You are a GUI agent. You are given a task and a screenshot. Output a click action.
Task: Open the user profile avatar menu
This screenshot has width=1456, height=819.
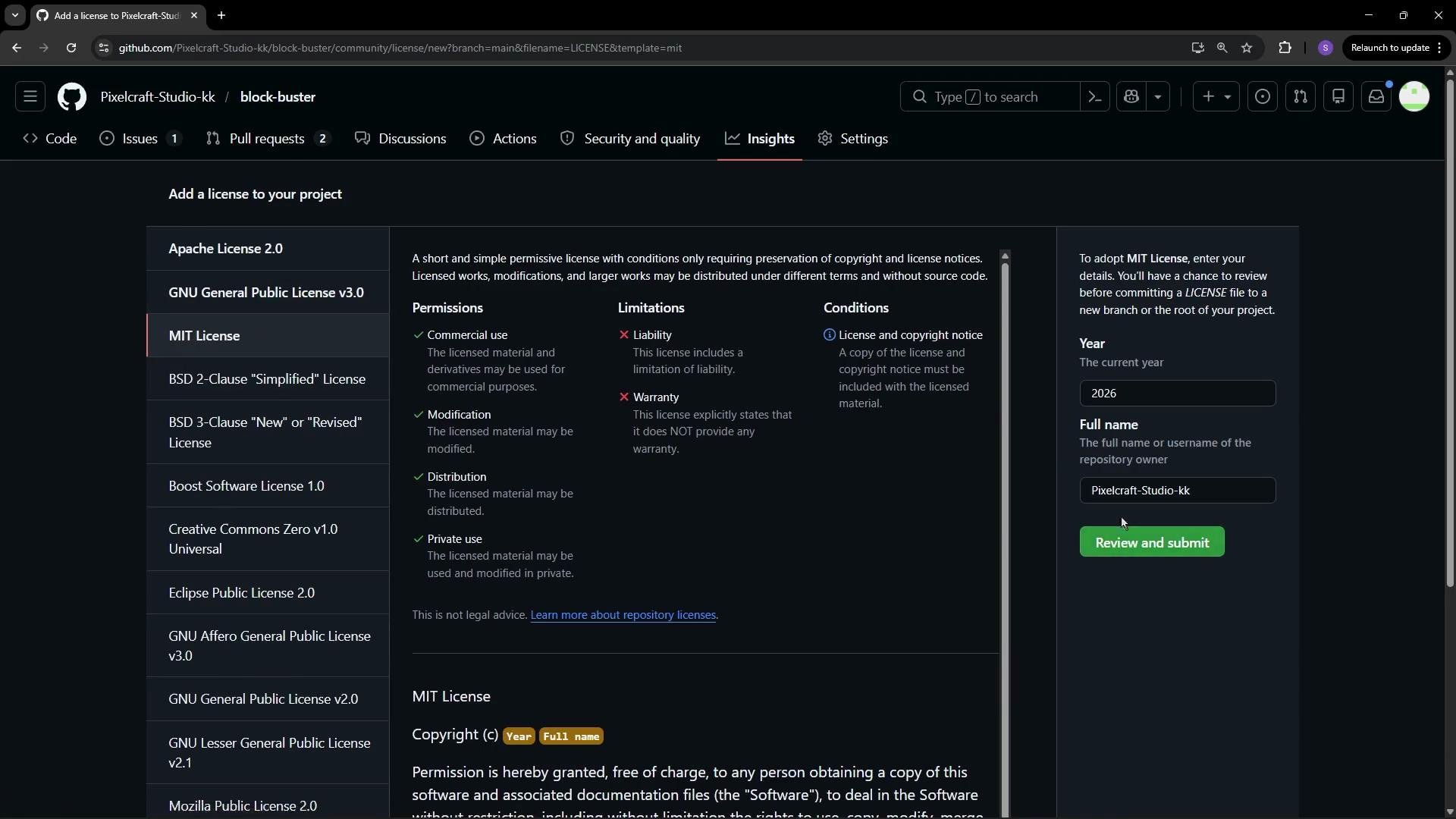(1414, 97)
